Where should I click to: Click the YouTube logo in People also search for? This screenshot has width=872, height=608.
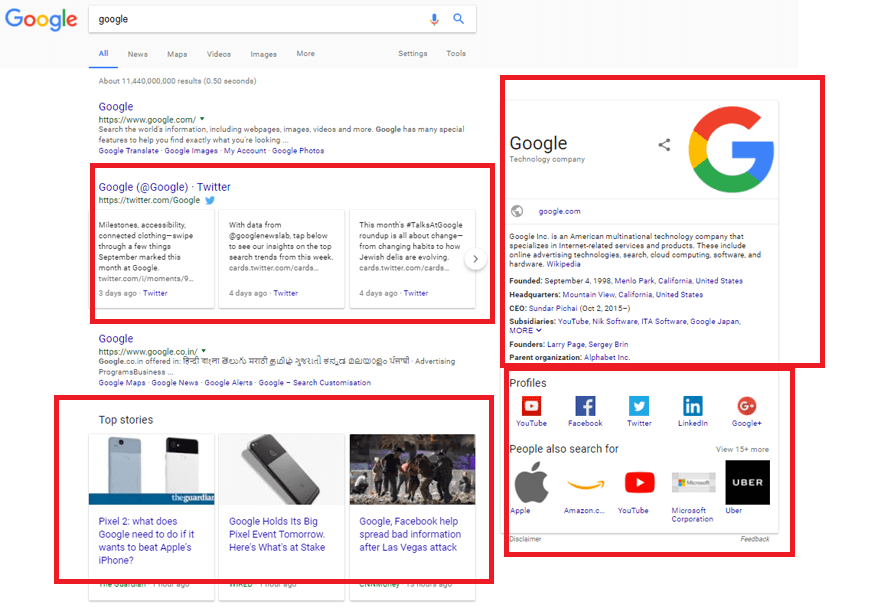click(x=640, y=482)
